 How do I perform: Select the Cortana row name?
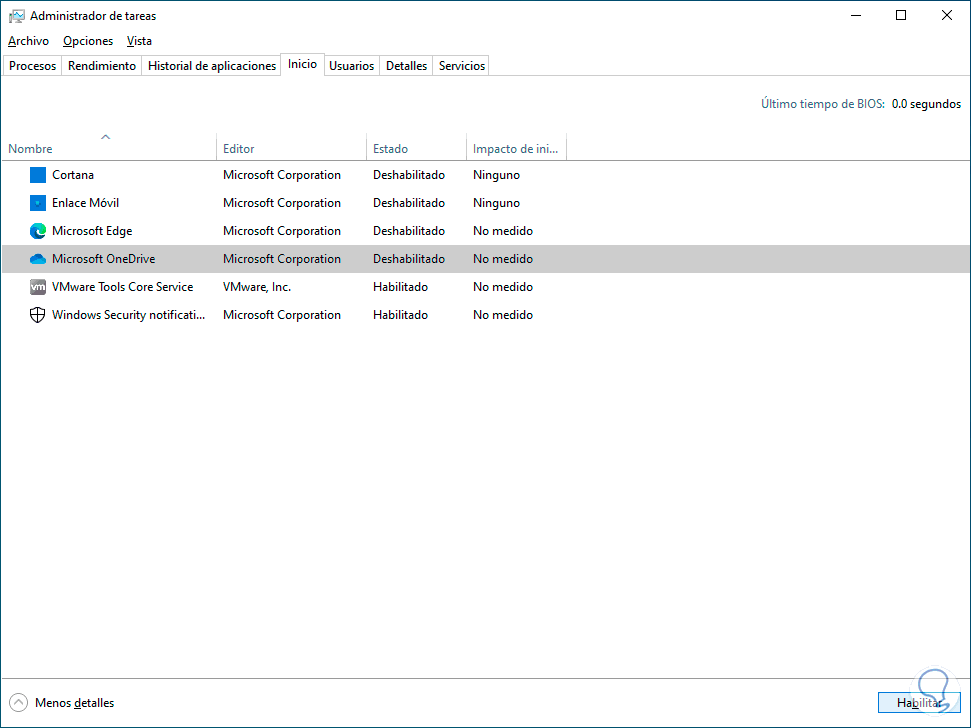[x=73, y=175]
